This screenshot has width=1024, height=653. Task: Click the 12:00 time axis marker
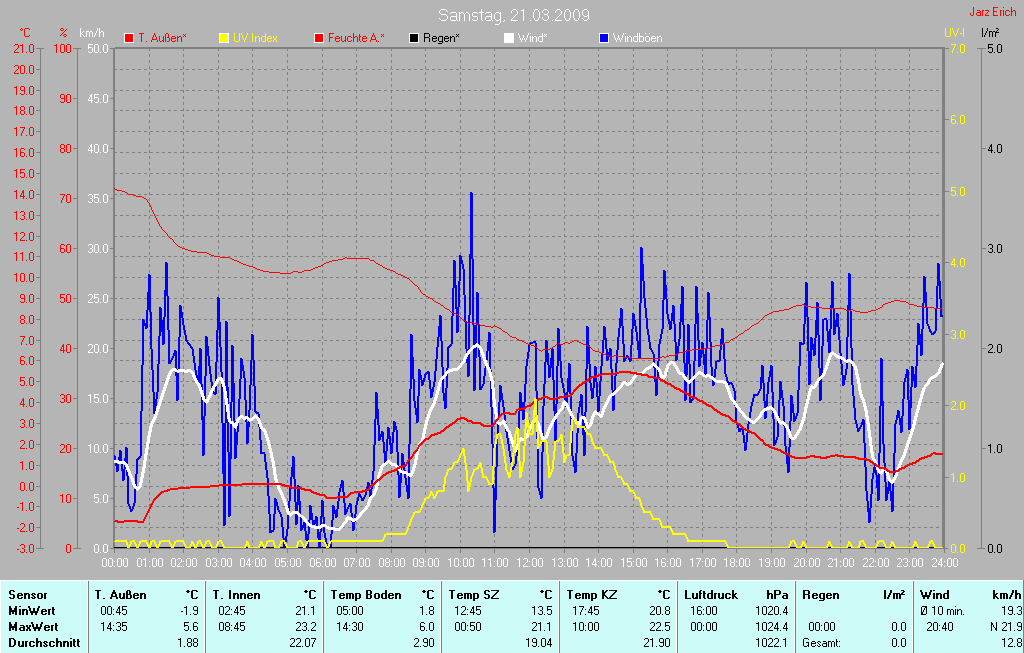tap(529, 563)
